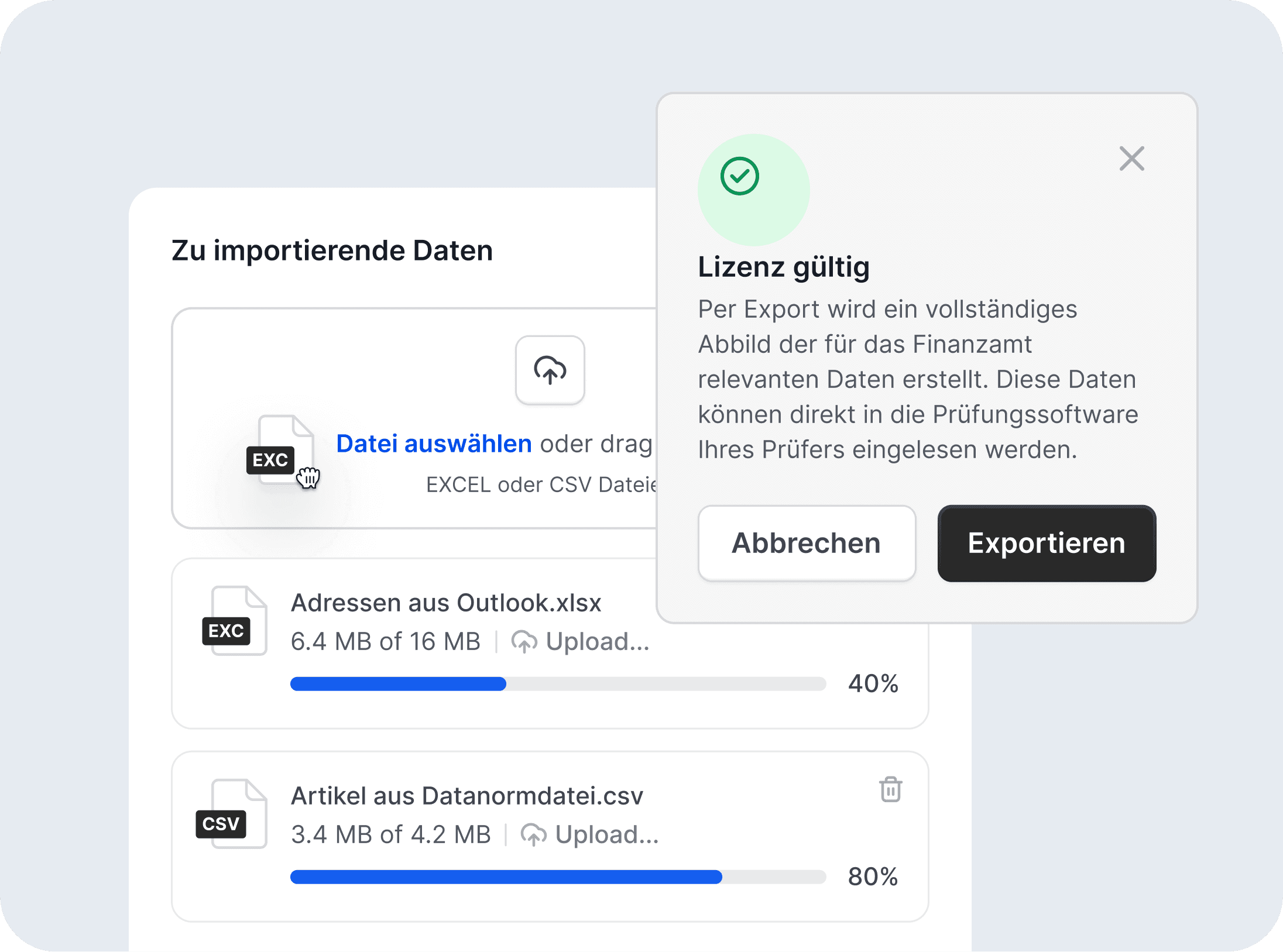Select the file name Adressen aus Outlook.xlsx

pyautogui.click(x=446, y=603)
